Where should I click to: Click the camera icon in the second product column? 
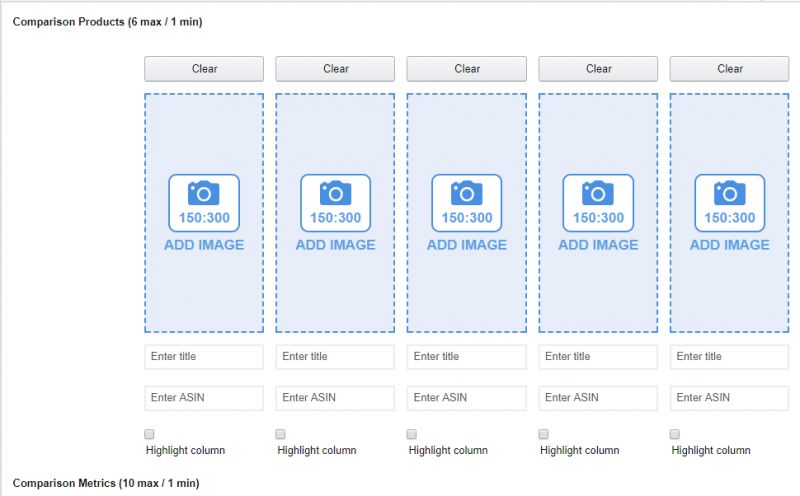[x=335, y=193]
